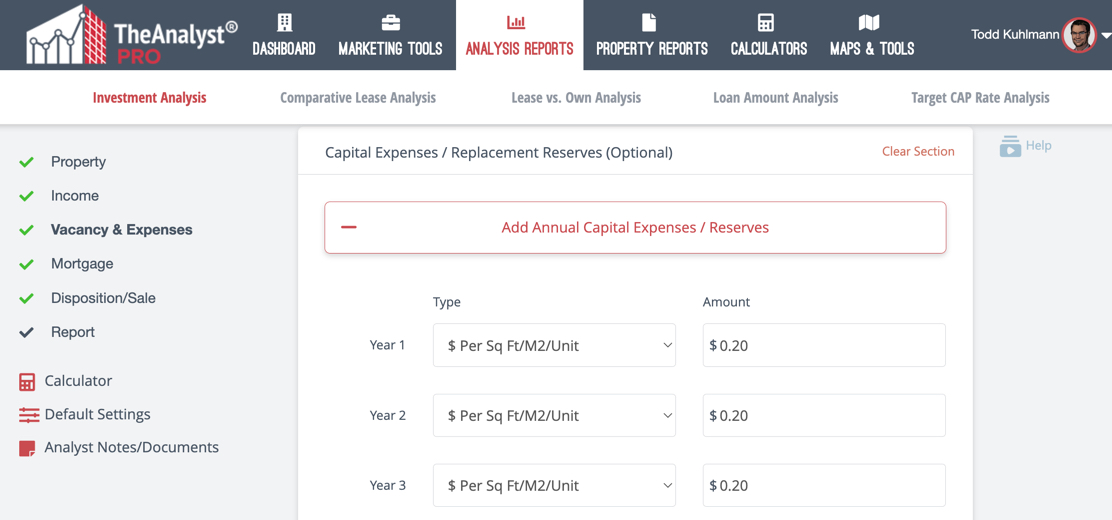Click the Year 3 Amount field

click(824, 486)
